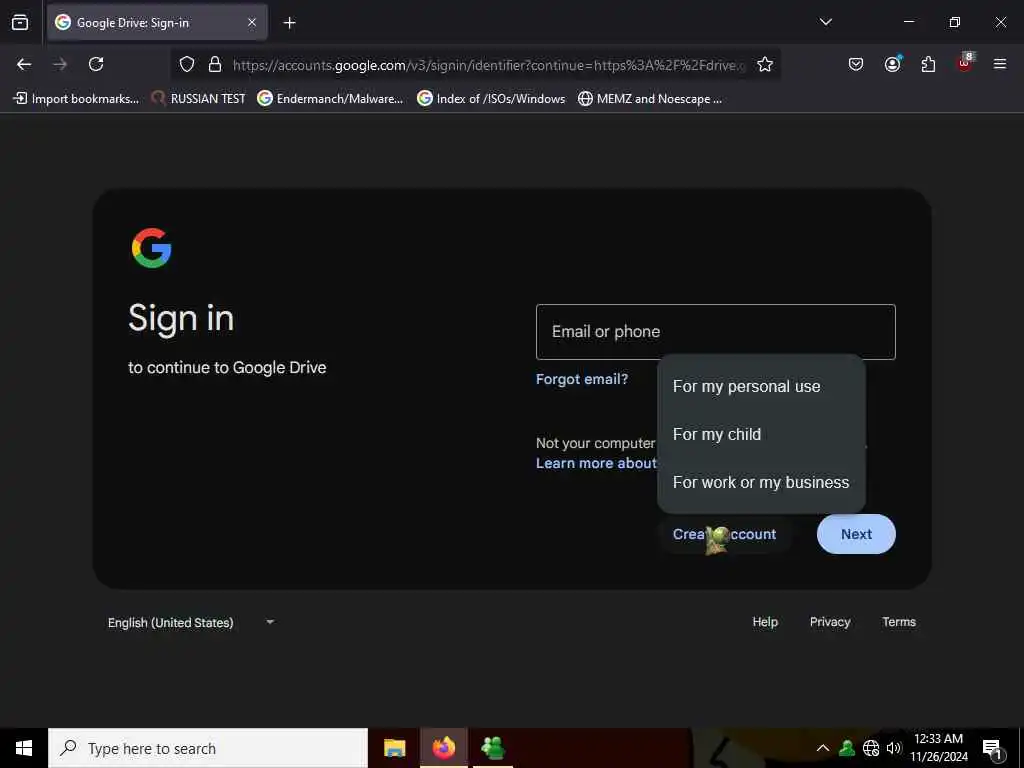Choose For work or my business
1024x768 pixels.
coord(761,482)
